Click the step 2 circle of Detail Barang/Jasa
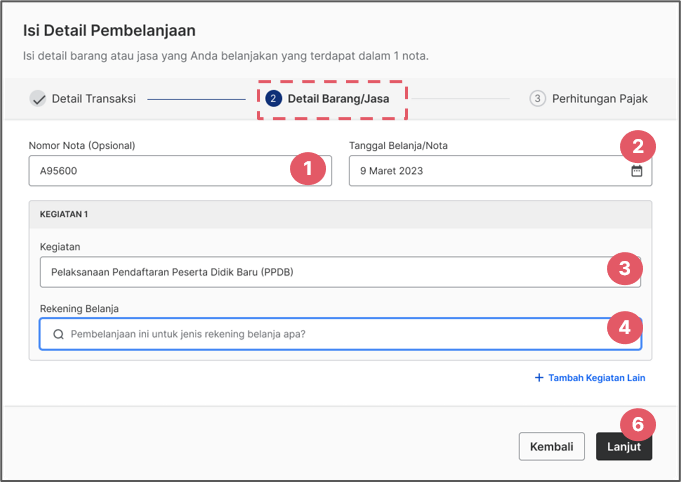 coord(273,99)
